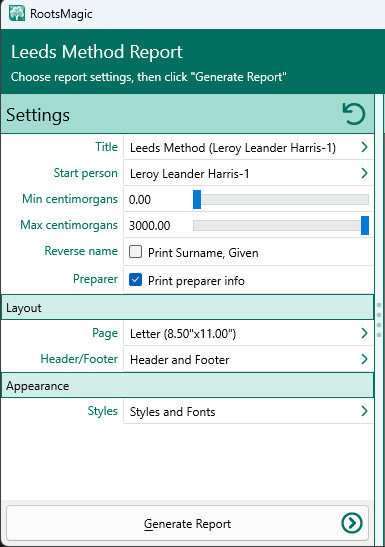Open the Start person chevron

[x=364, y=173]
